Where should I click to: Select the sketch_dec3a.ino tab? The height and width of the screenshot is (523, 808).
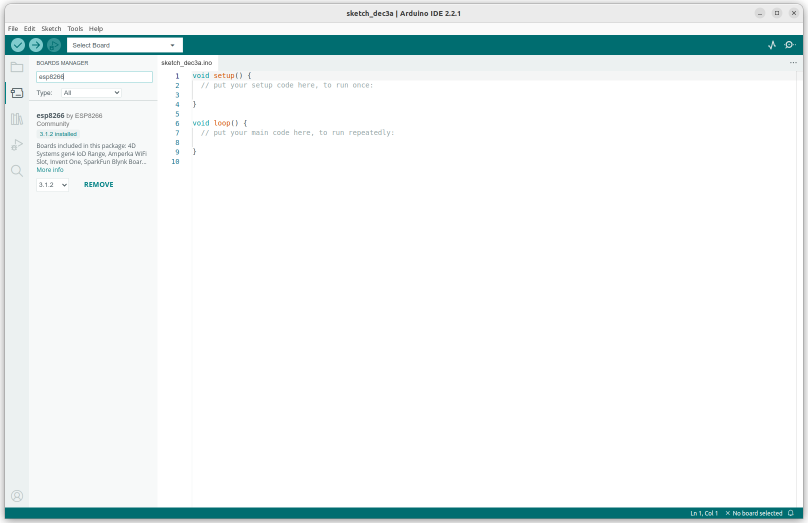tap(187, 62)
